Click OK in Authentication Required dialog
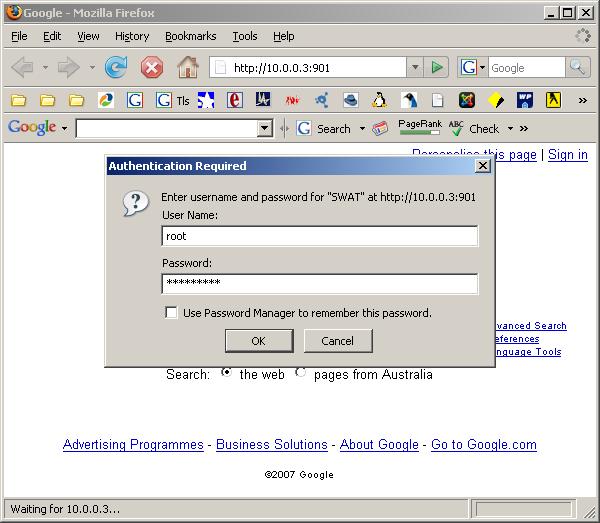The image size is (600, 523). pyautogui.click(x=259, y=341)
